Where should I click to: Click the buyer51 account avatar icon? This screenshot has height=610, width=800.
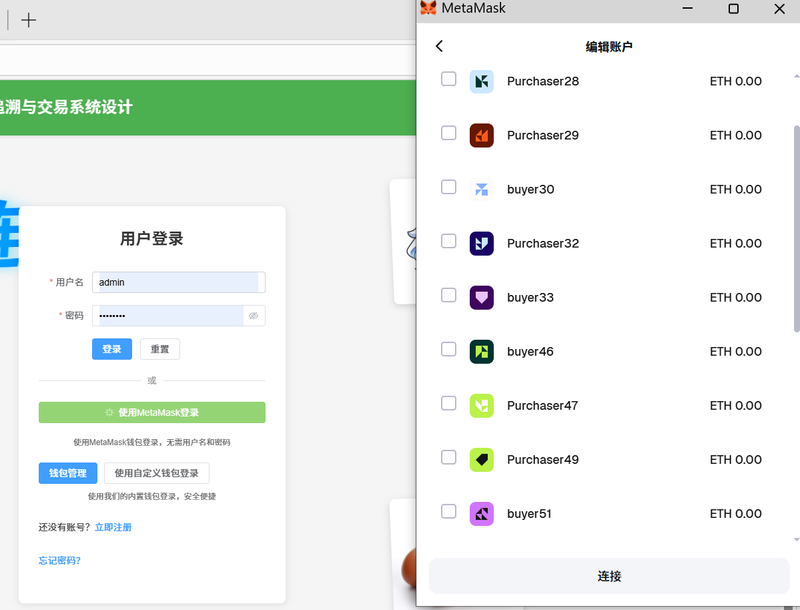coord(481,514)
